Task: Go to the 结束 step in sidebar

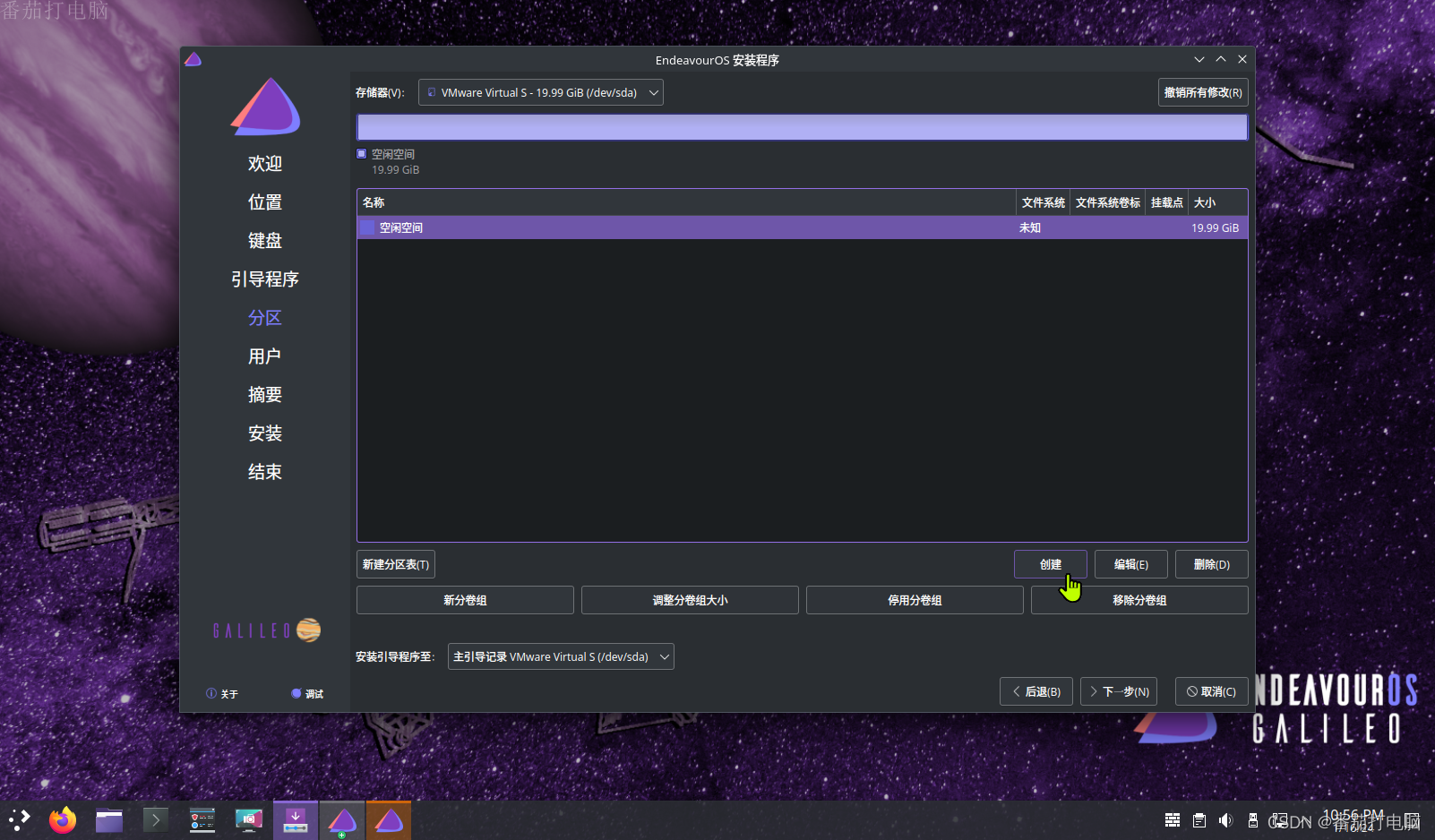Action: pos(265,472)
